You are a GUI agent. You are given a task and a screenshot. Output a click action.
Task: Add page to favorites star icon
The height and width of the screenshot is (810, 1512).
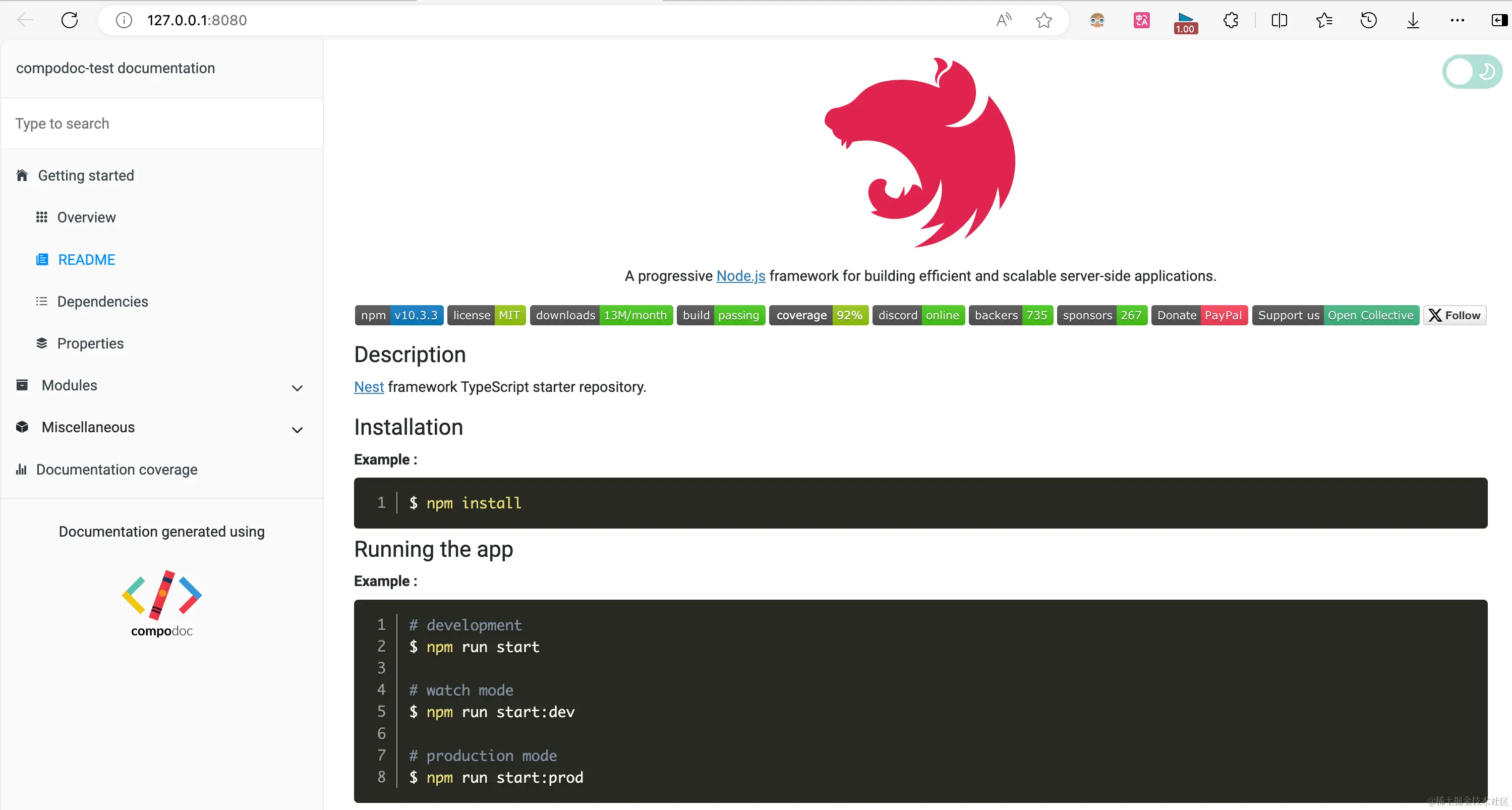coord(1043,20)
